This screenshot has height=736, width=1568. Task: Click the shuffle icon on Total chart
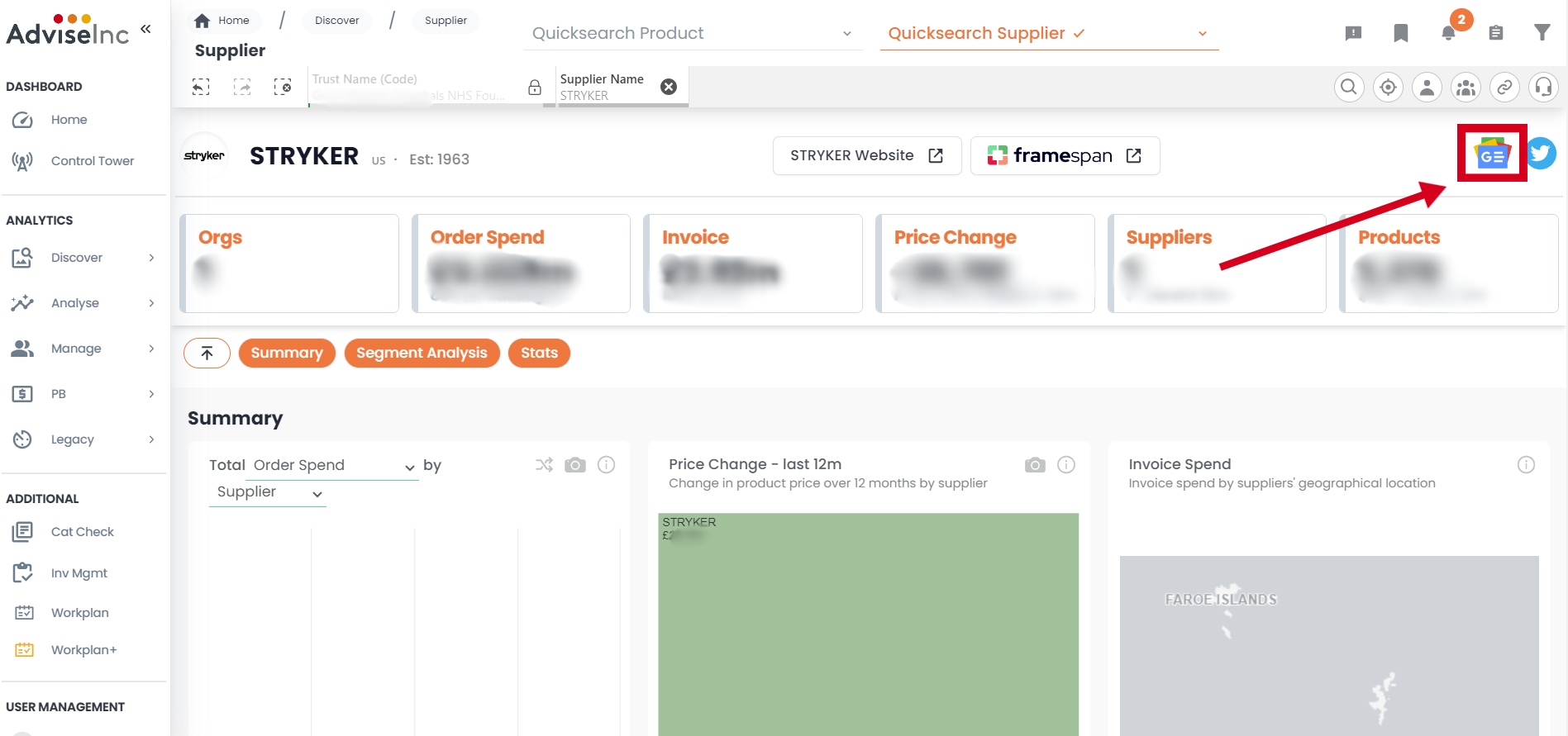544,465
